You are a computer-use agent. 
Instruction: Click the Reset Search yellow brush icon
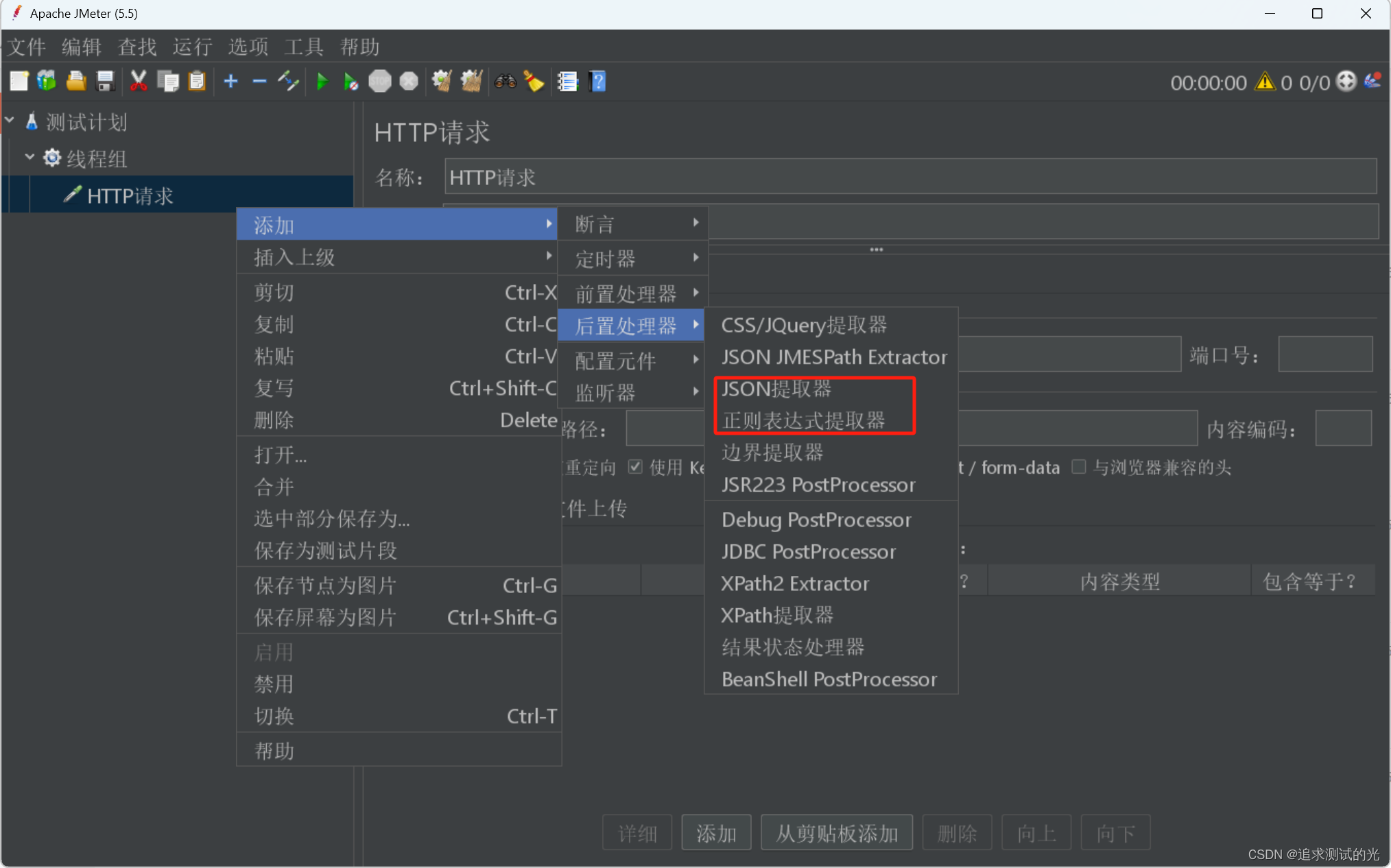[x=534, y=82]
